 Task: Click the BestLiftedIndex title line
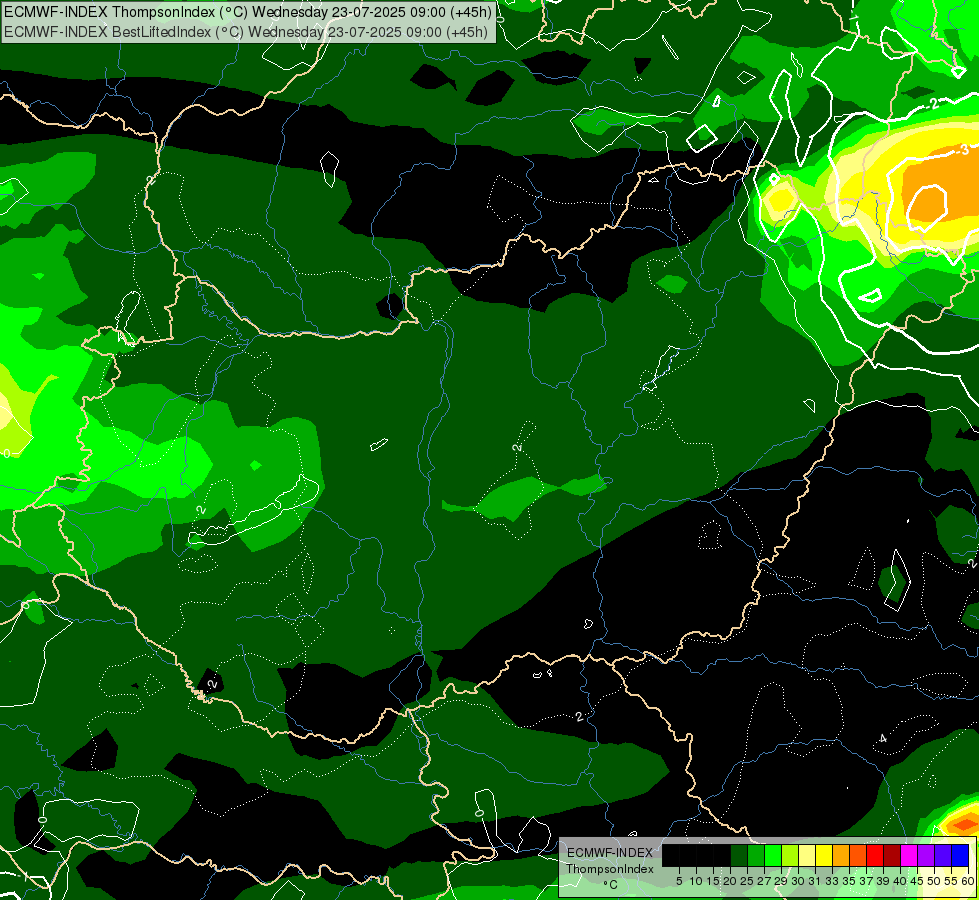click(246, 32)
